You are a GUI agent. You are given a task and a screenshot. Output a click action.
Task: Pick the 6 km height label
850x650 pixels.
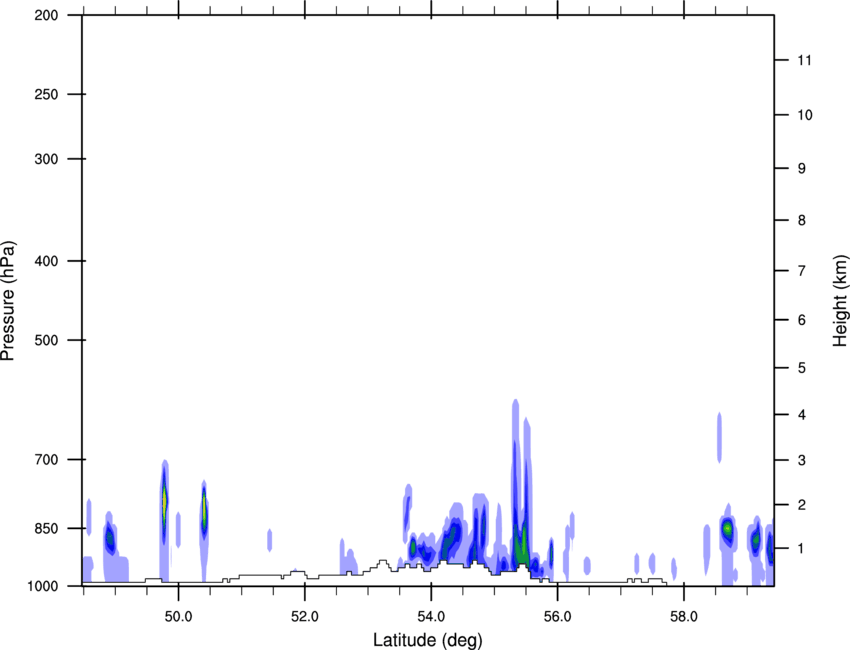(x=801, y=320)
